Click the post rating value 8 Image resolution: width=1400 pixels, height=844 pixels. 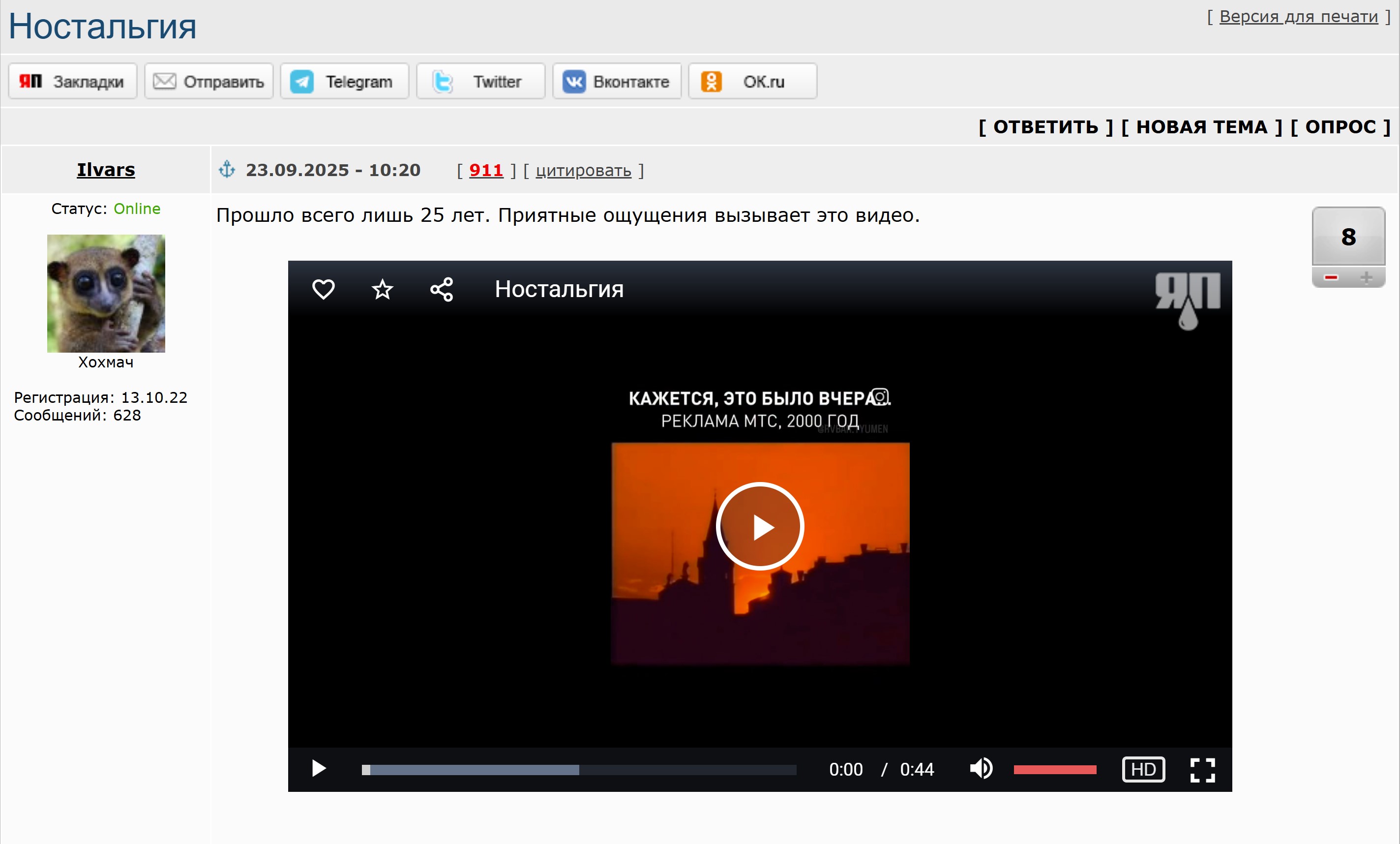[1348, 237]
